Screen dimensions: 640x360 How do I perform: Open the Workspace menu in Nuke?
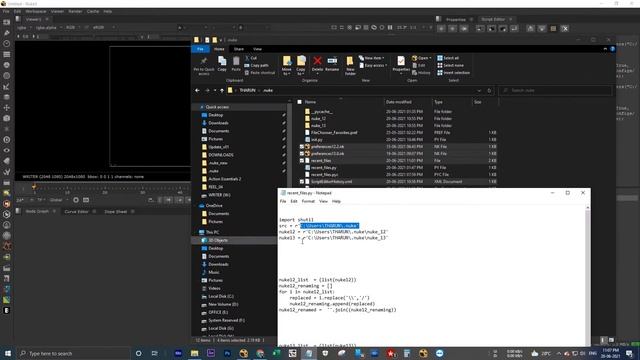pyautogui.click(x=36, y=11)
